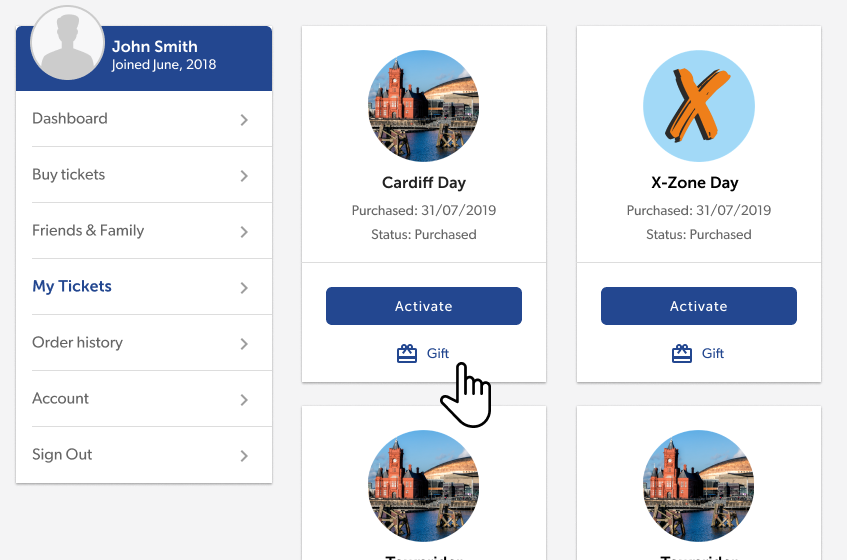The width and height of the screenshot is (847, 560).
Task: Click the chevron beside Order history
Action: (244, 344)
